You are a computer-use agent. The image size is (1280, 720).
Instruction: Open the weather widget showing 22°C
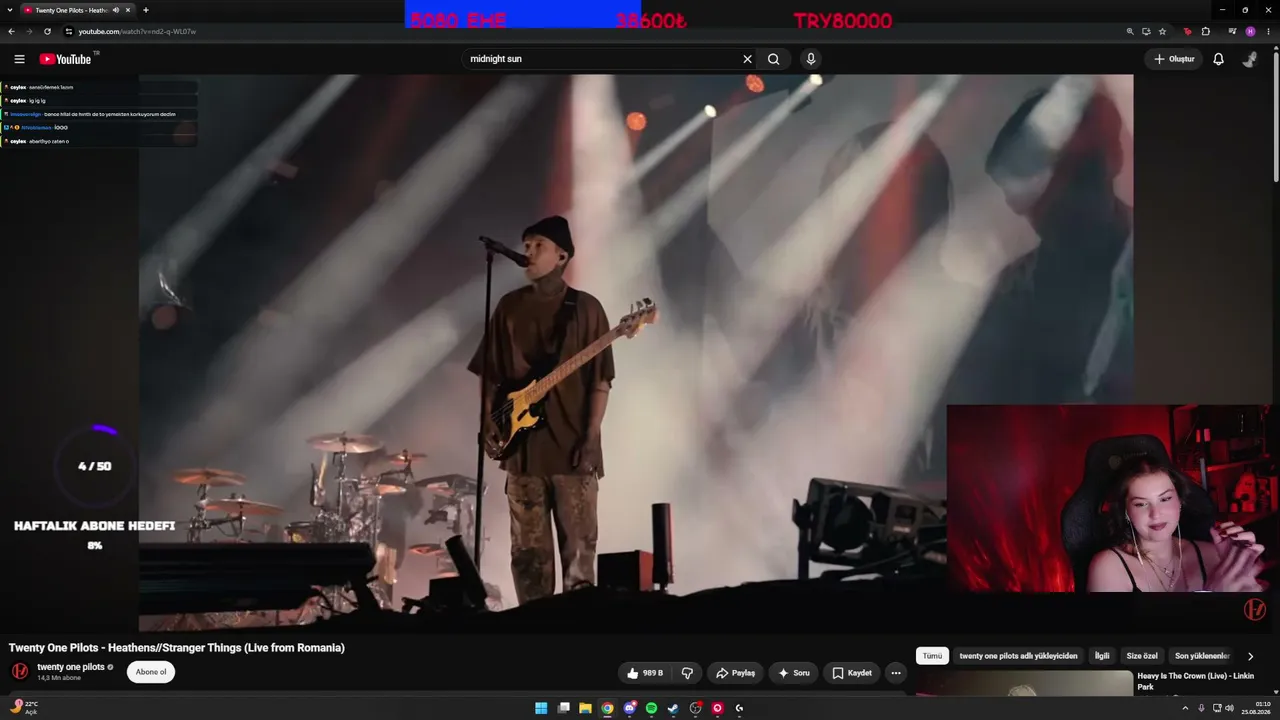coord(24,707)
